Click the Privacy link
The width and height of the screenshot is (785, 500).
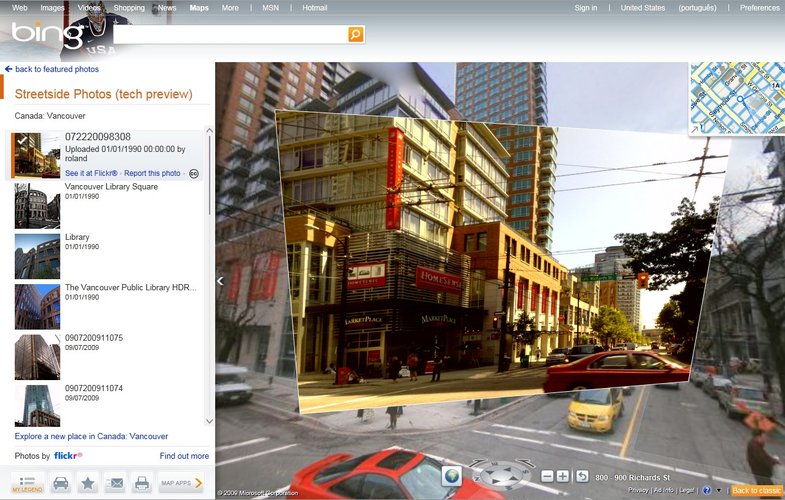(638, 490)
